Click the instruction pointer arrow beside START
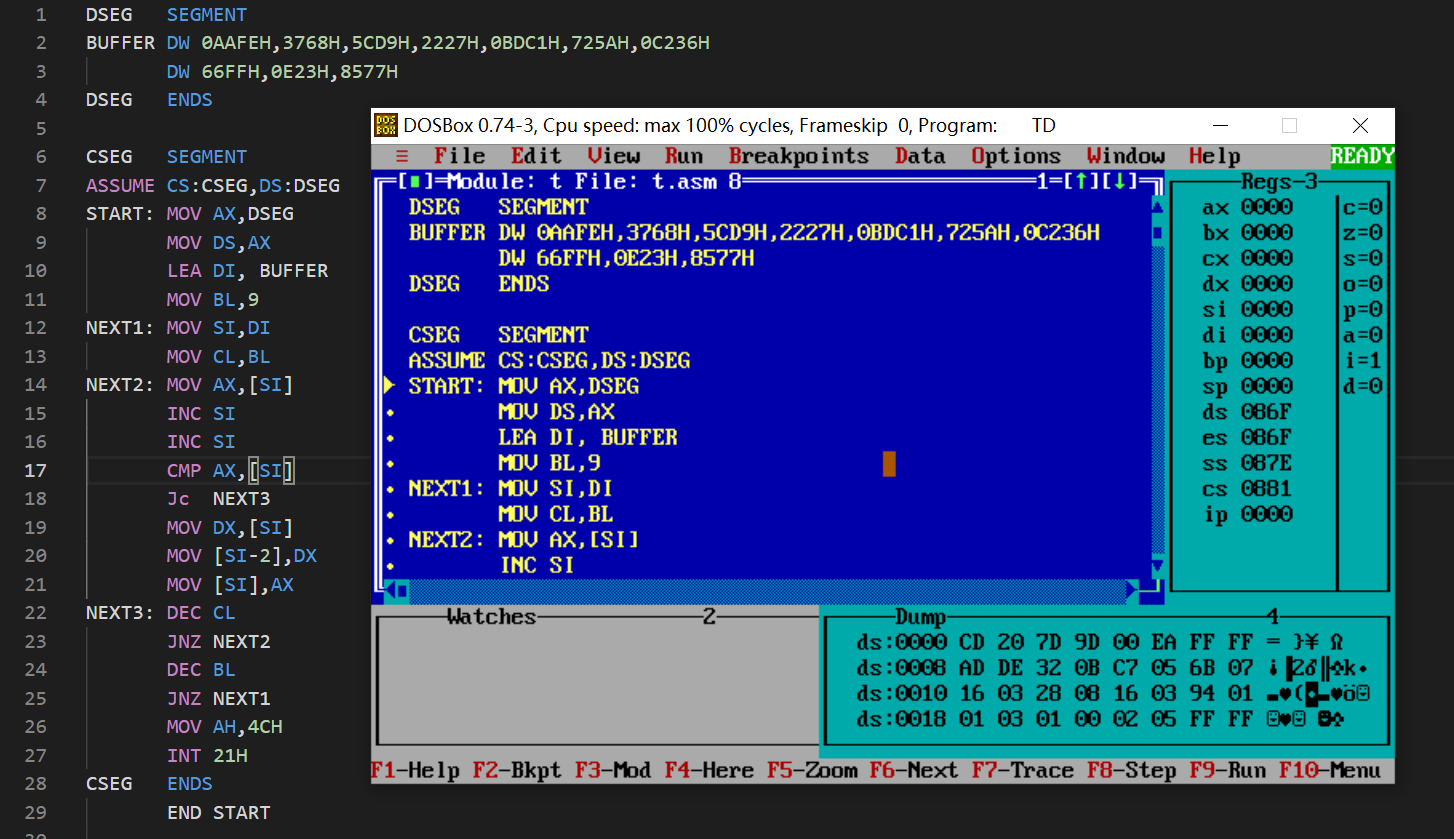 tap(389, 386)
